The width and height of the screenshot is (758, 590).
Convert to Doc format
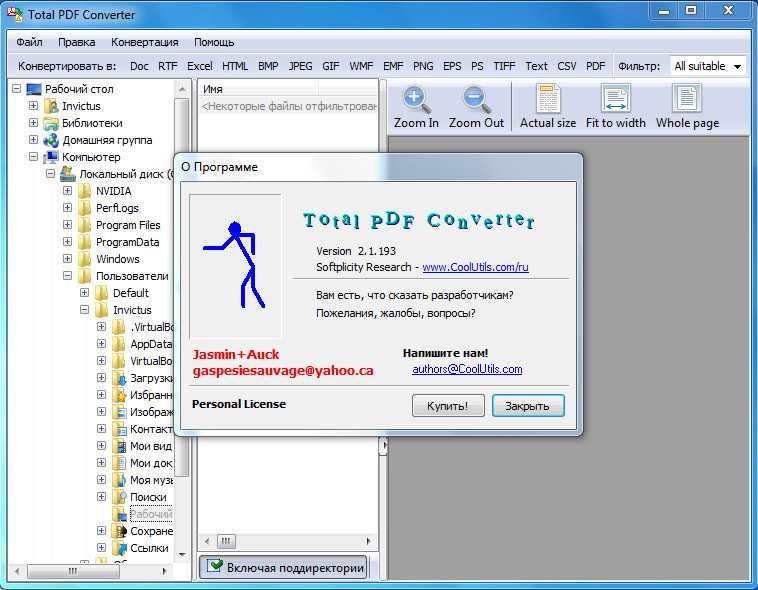point(139,66)
